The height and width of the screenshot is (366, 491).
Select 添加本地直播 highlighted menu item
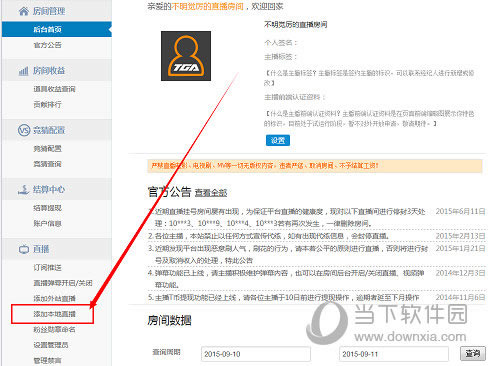(54, 314)
